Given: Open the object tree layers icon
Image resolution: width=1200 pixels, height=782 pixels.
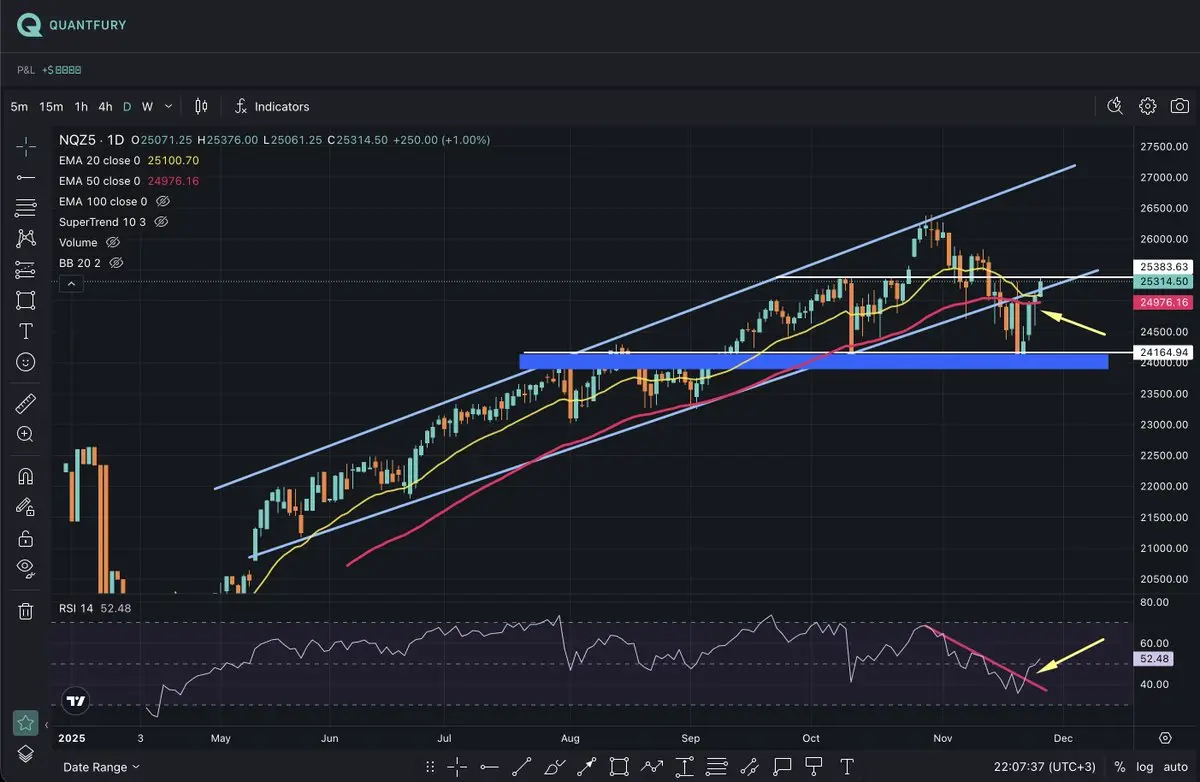Looking at the screenshot, I should tap(26, 752).
